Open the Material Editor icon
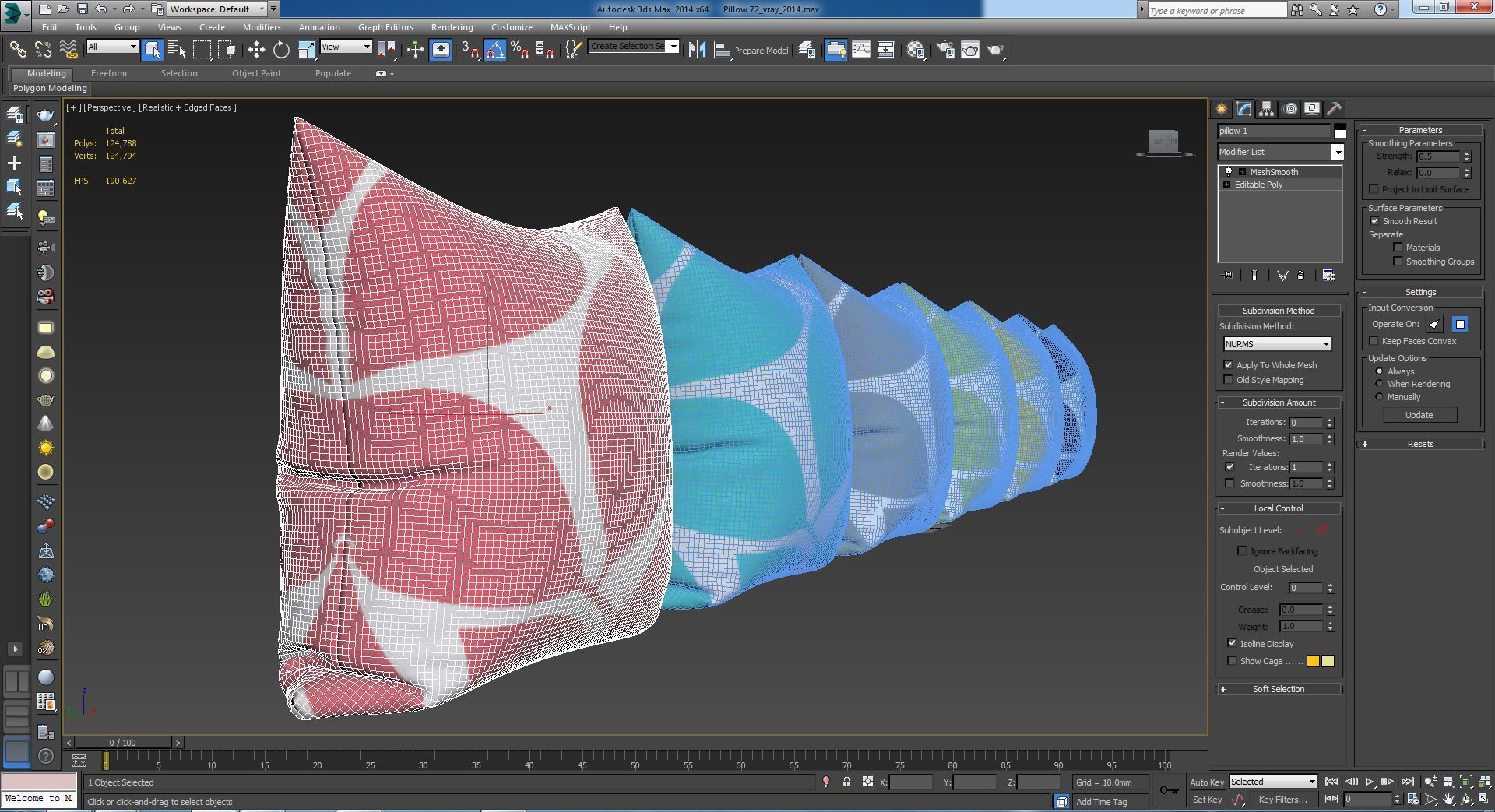This screenshot has width=1495, height=812. (916, 50)
